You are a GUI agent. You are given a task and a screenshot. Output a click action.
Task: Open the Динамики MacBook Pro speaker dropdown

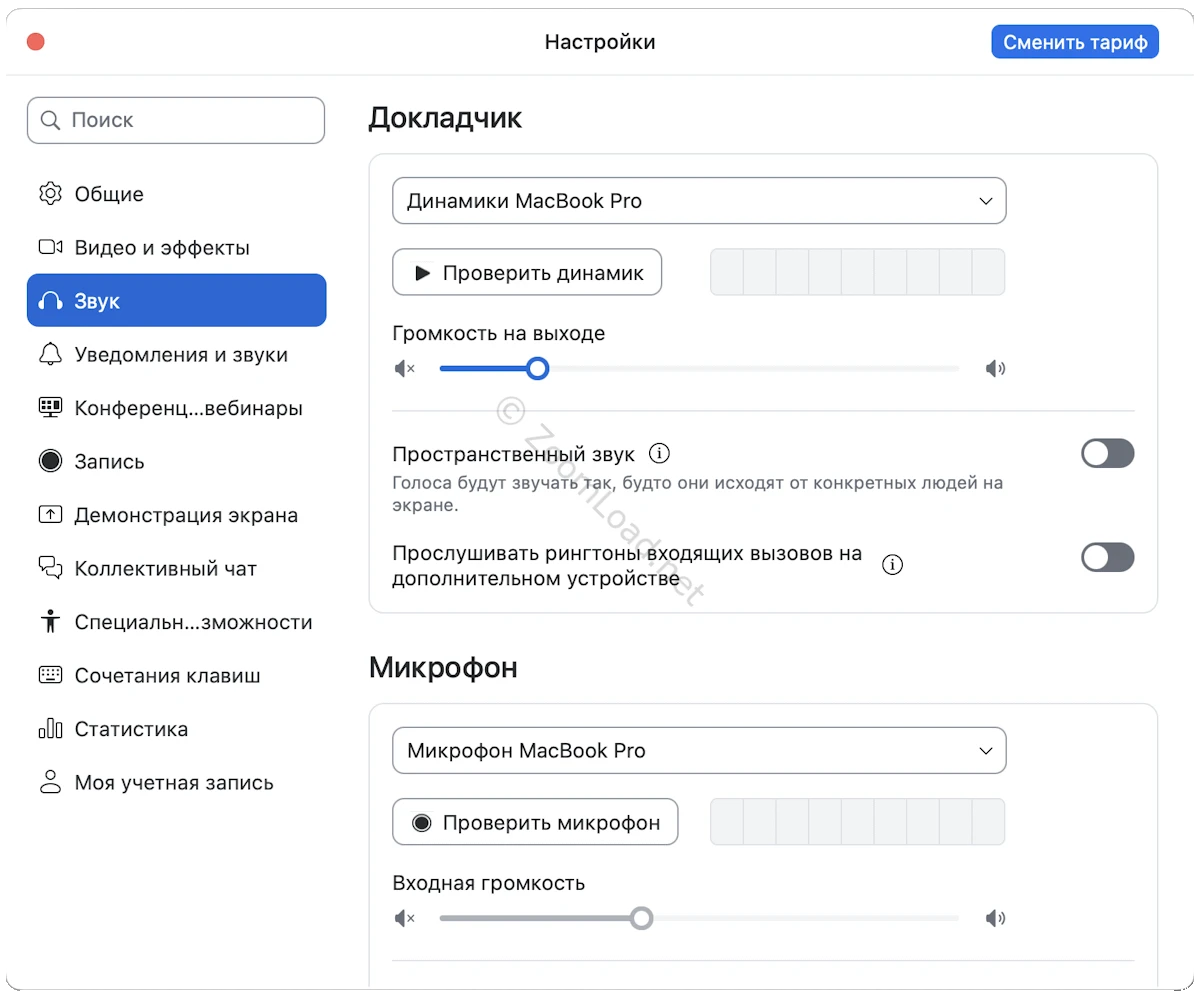point(698,201)
